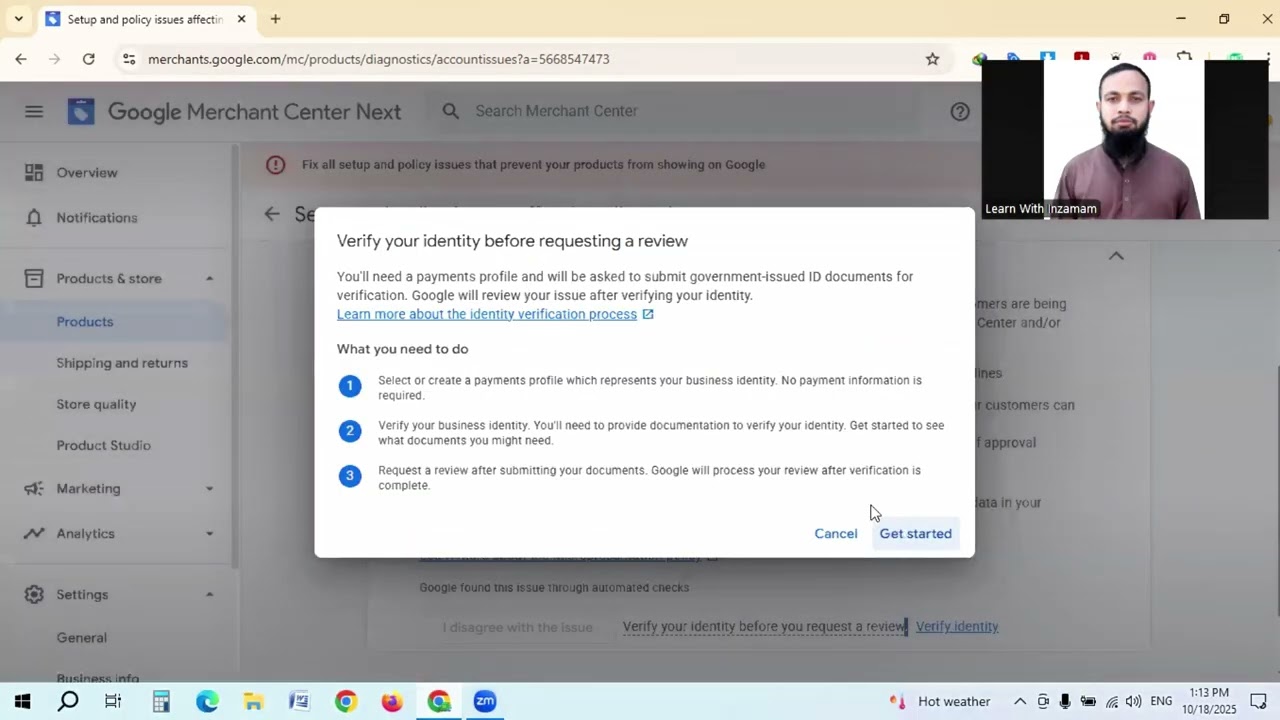Click the volume speaker tray icon
The width and height of the screenshot is (1280, 720).
1133,701
